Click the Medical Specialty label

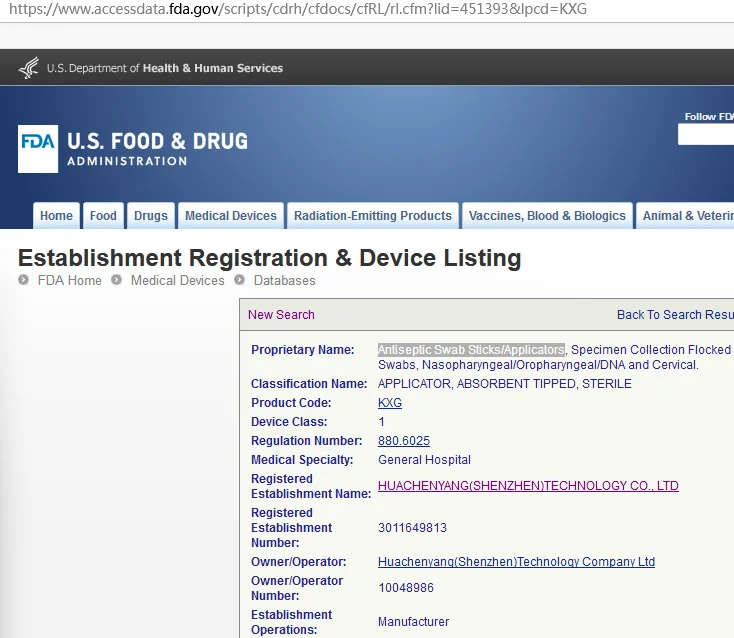(302, 460)
